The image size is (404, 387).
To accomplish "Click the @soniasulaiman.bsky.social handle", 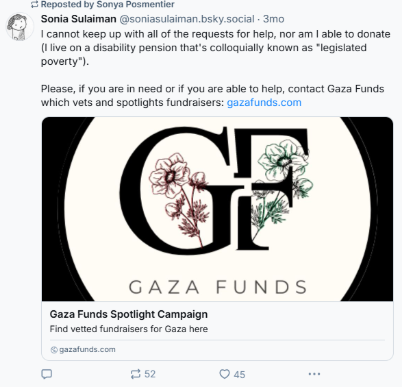I will coord(187,19).
